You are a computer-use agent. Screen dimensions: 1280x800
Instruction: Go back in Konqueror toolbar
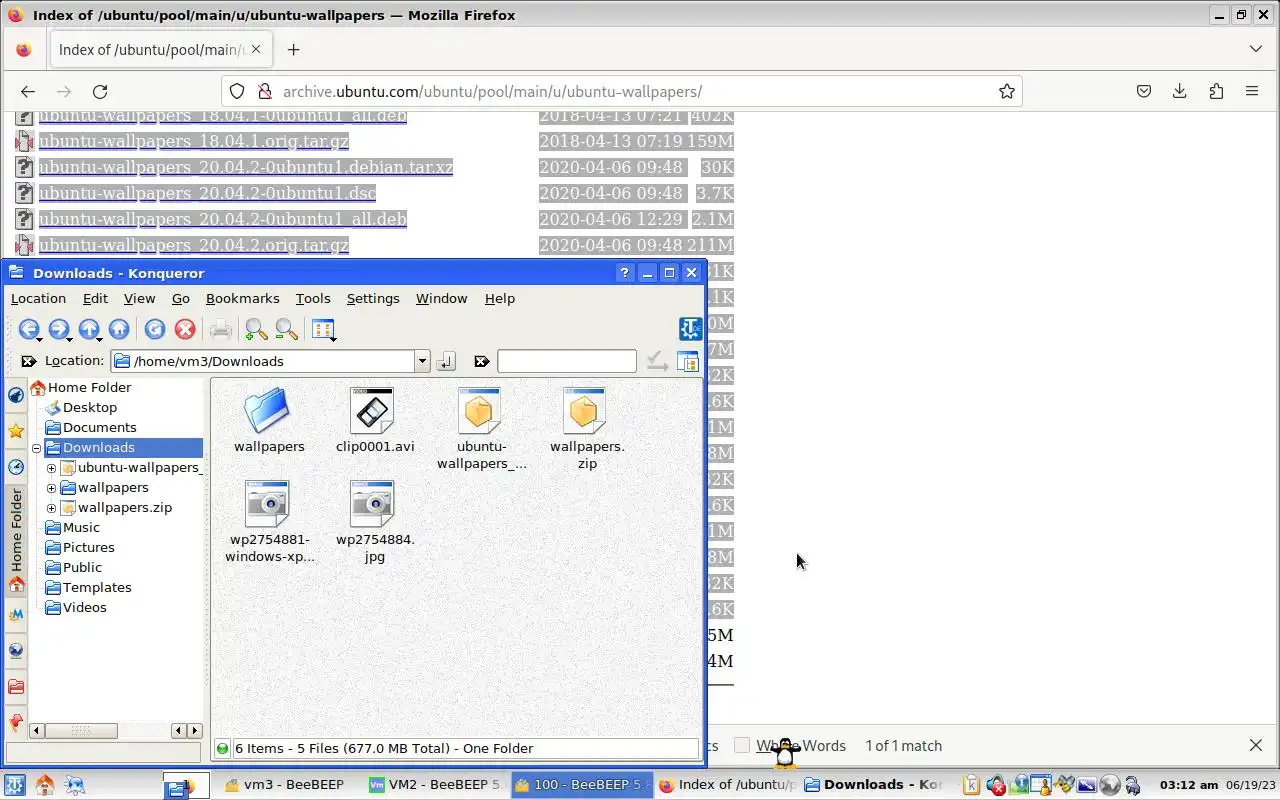coord(28,329)
